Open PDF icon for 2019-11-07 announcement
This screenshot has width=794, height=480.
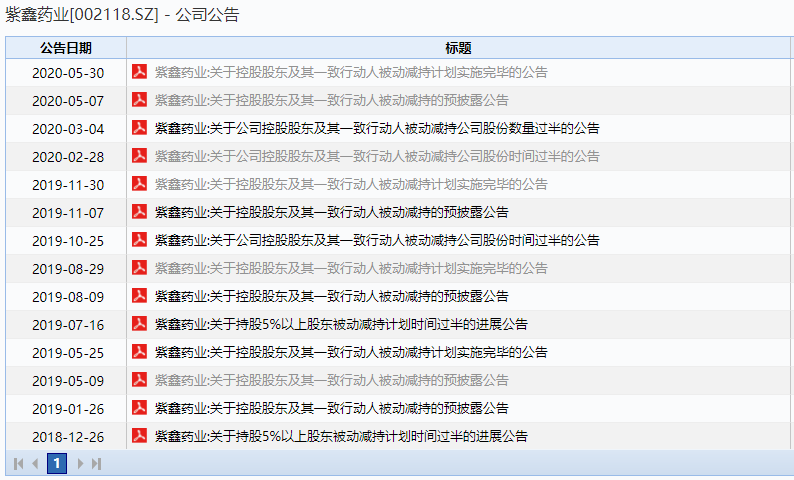coord(139,211)
